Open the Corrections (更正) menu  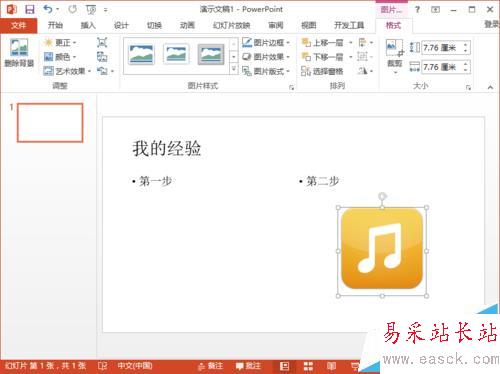tap(60, 43)
